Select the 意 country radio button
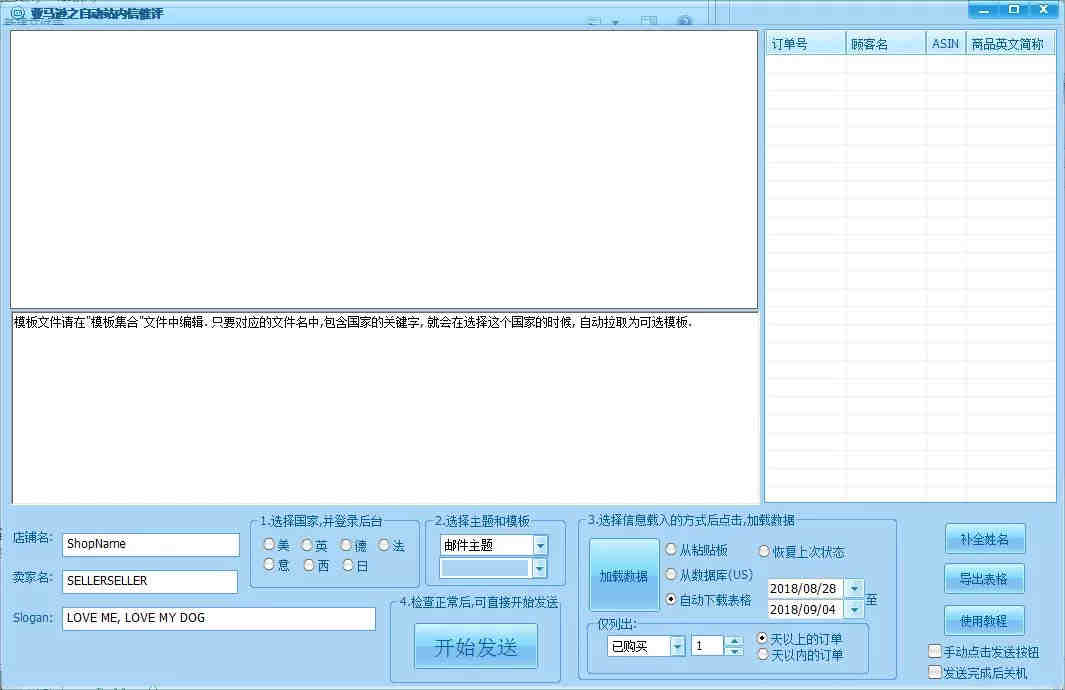The width and height of the screenshot is (1065, 690). tap(269, 564)
